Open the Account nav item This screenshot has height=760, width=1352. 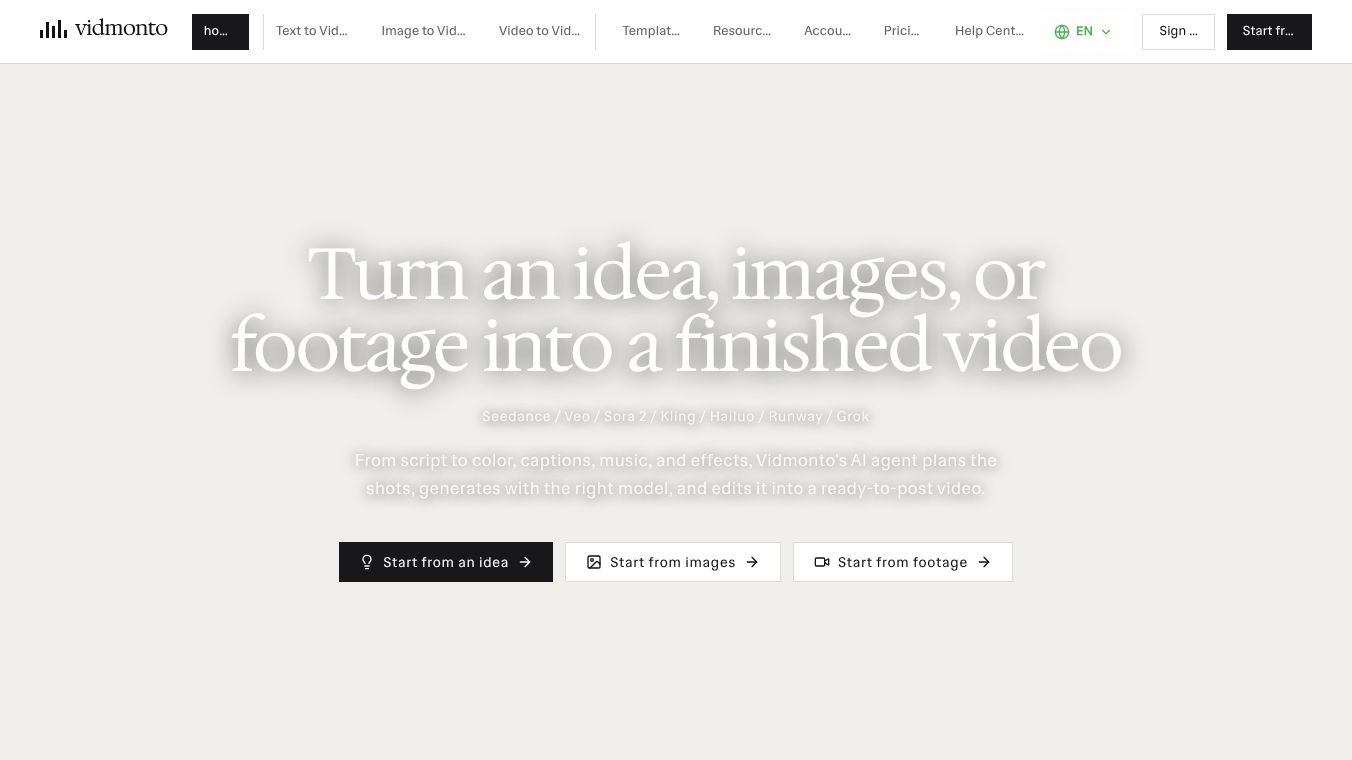pos(827,31)
